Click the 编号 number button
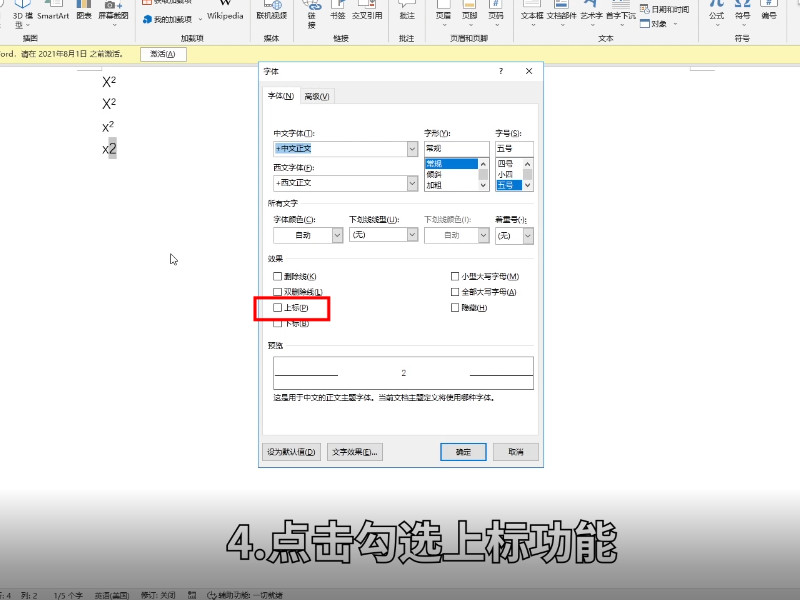Viewport: 800px width, 600px height. pyautogui.click(x=769, y=10)
